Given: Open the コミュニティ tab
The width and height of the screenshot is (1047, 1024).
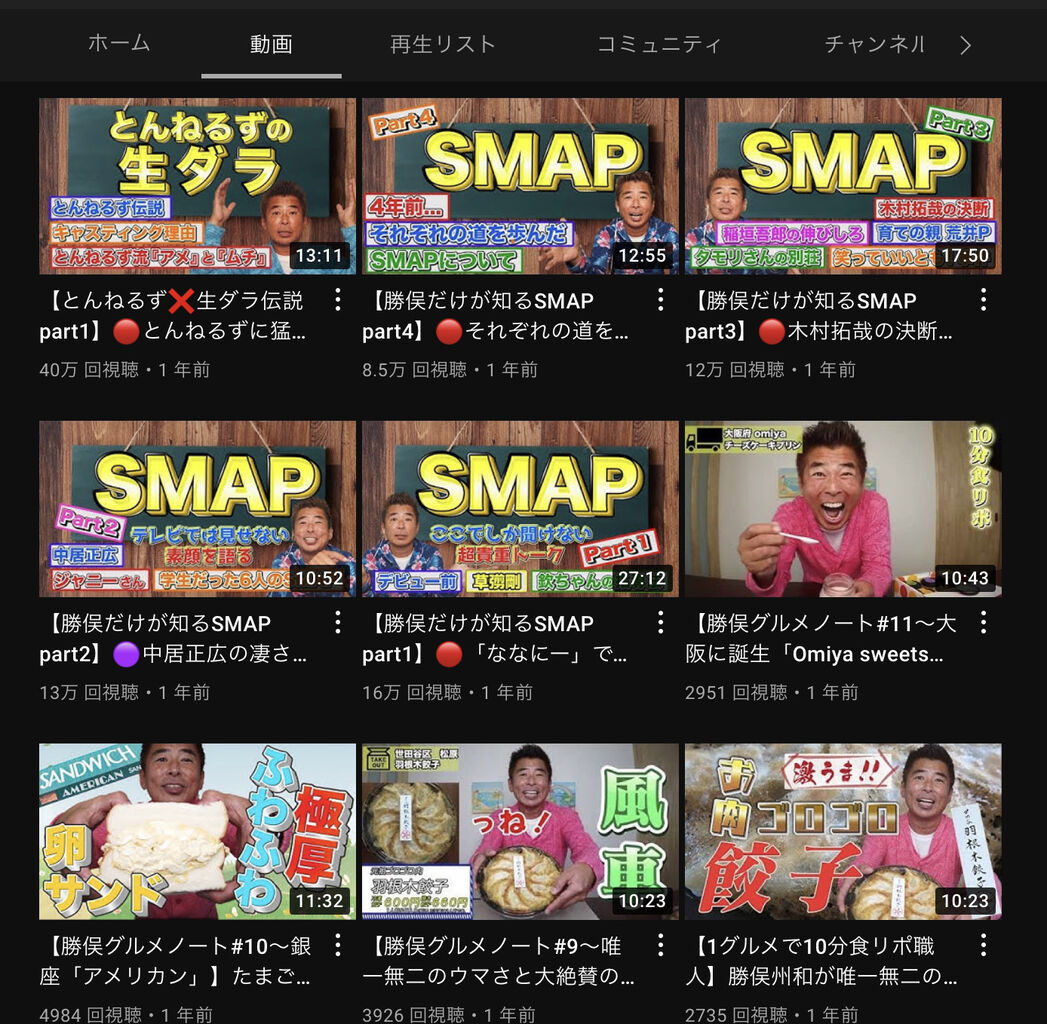Looking at the screenshot, I should coord(659,44).
